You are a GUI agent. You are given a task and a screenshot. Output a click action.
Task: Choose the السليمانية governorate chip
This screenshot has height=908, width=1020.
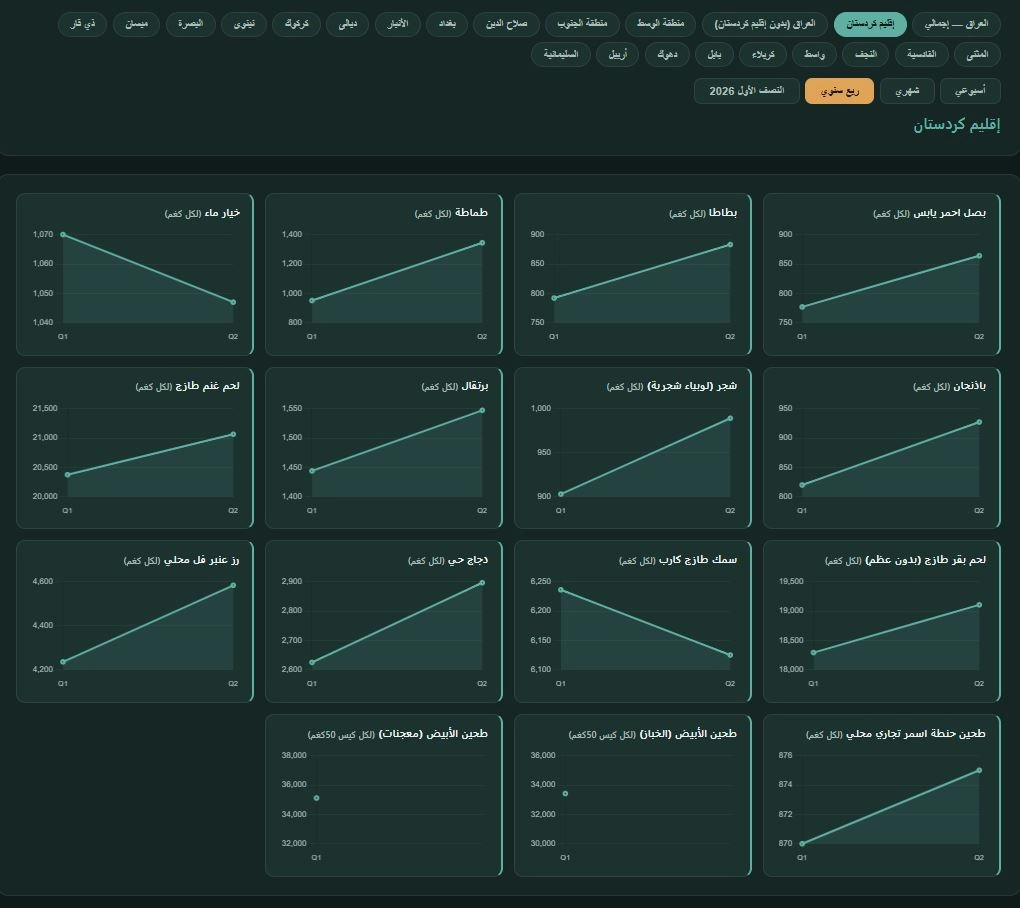click(x=561, y=55)
